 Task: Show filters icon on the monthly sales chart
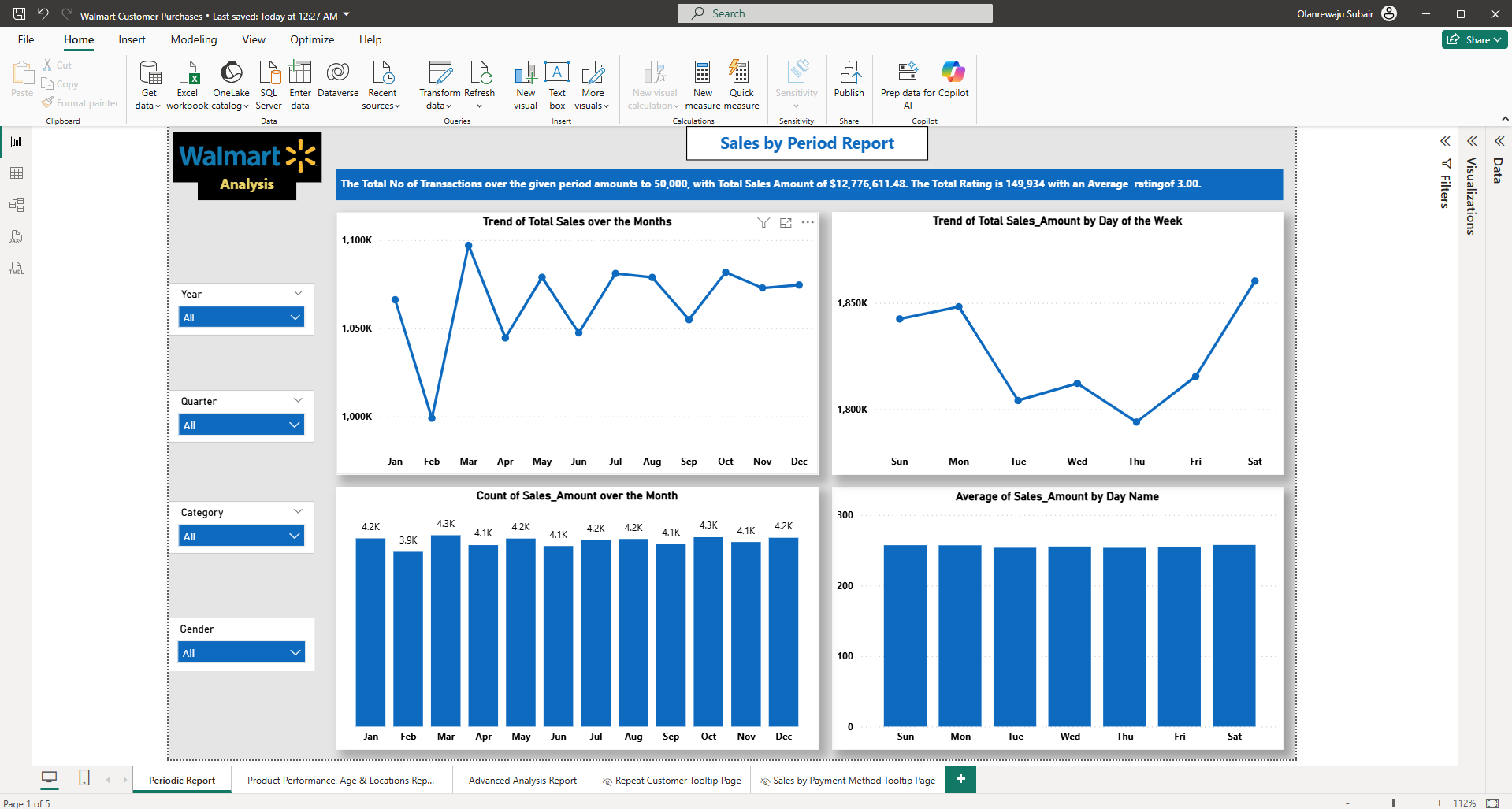click(763, 223)
